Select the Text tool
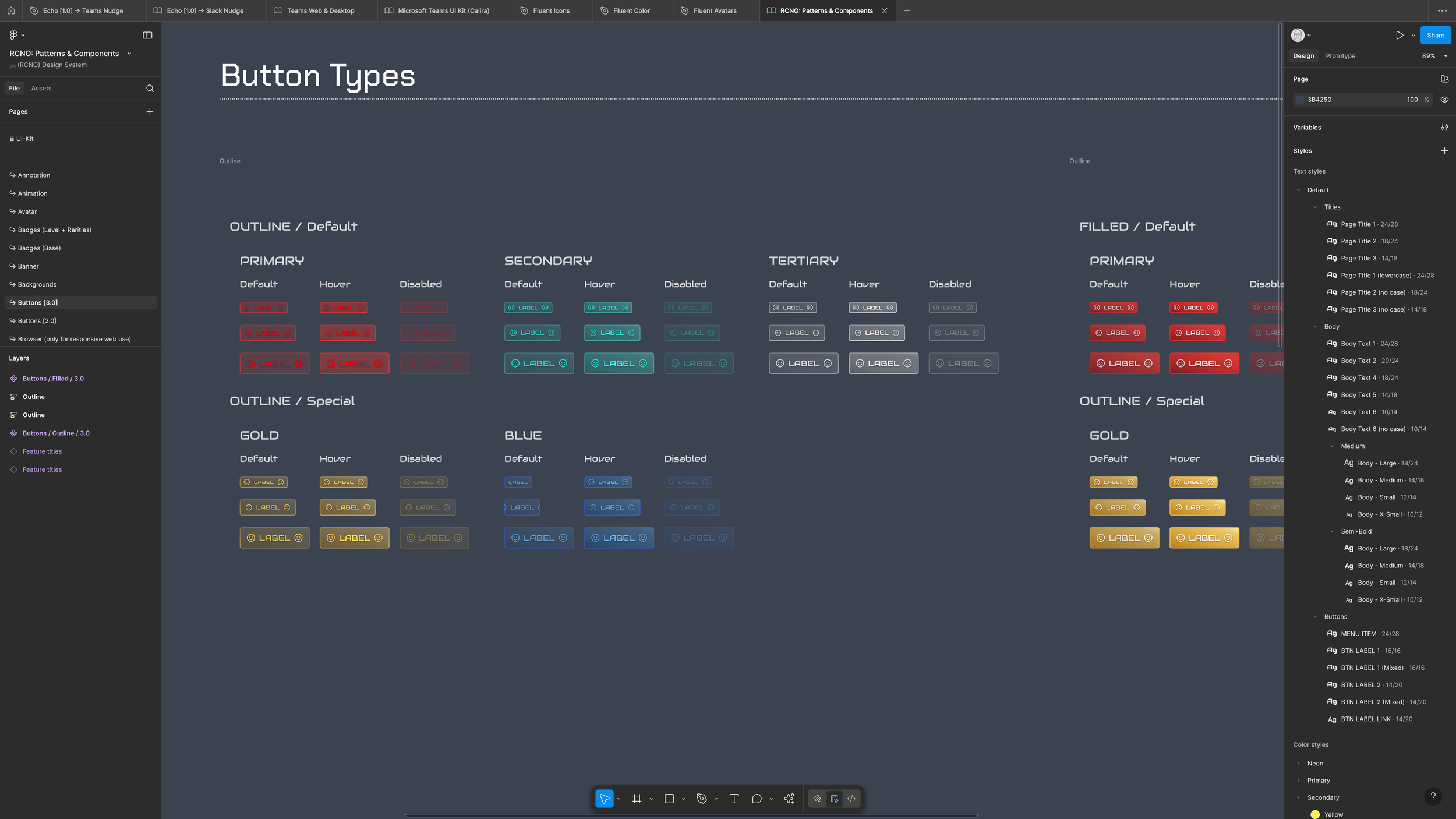1456x819 pixels. click(734, 799)
